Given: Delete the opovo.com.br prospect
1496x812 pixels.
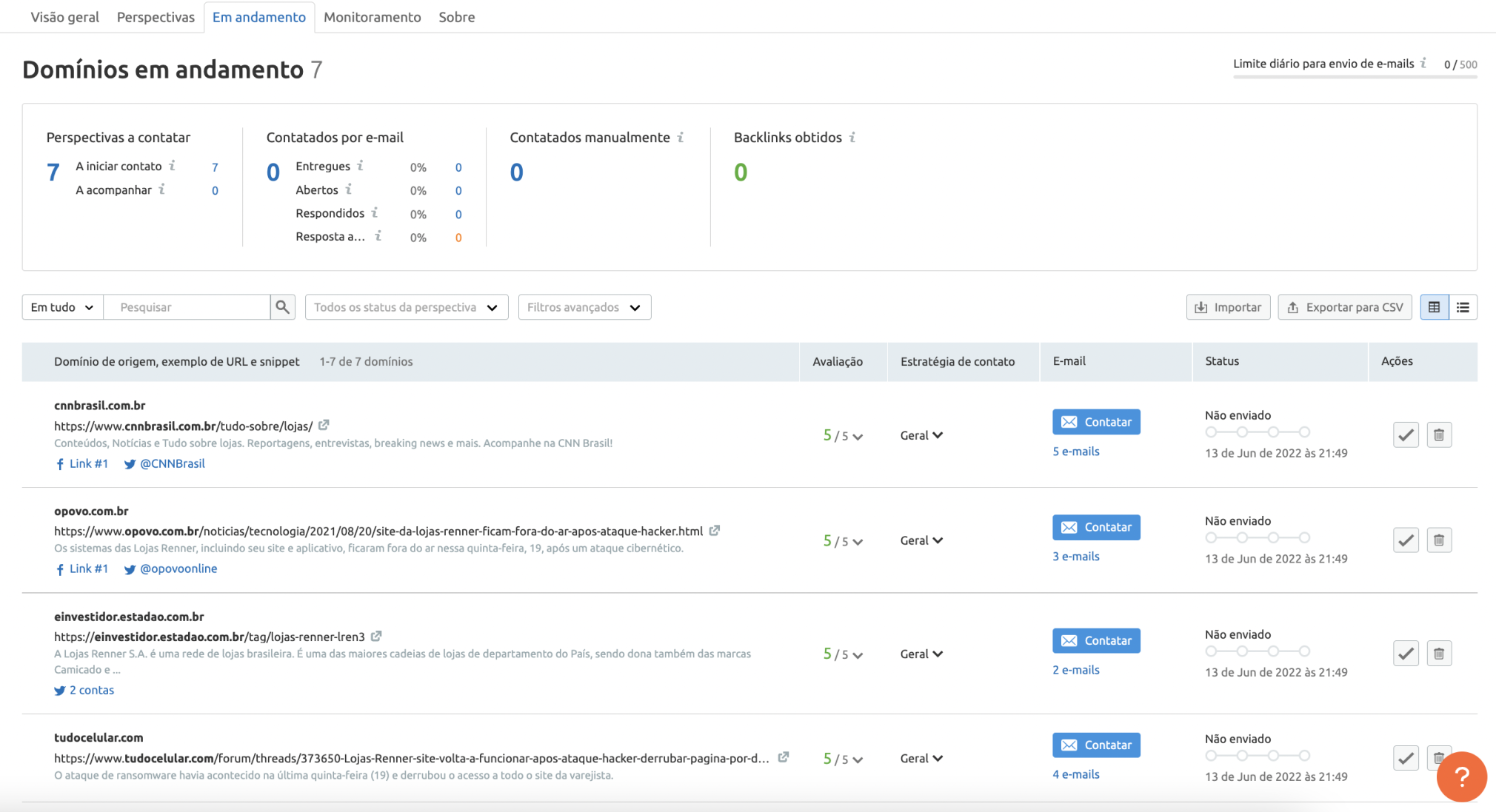Looking at the screenshot, I should [1439, 540].
